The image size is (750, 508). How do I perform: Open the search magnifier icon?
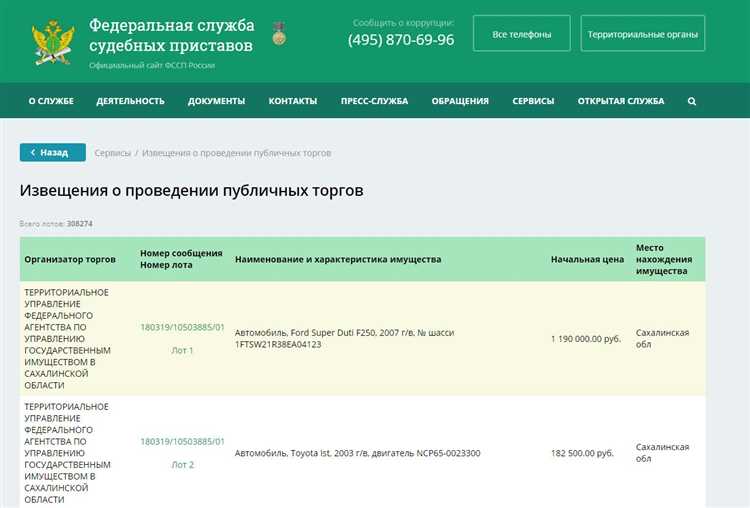tap(692, 101)
